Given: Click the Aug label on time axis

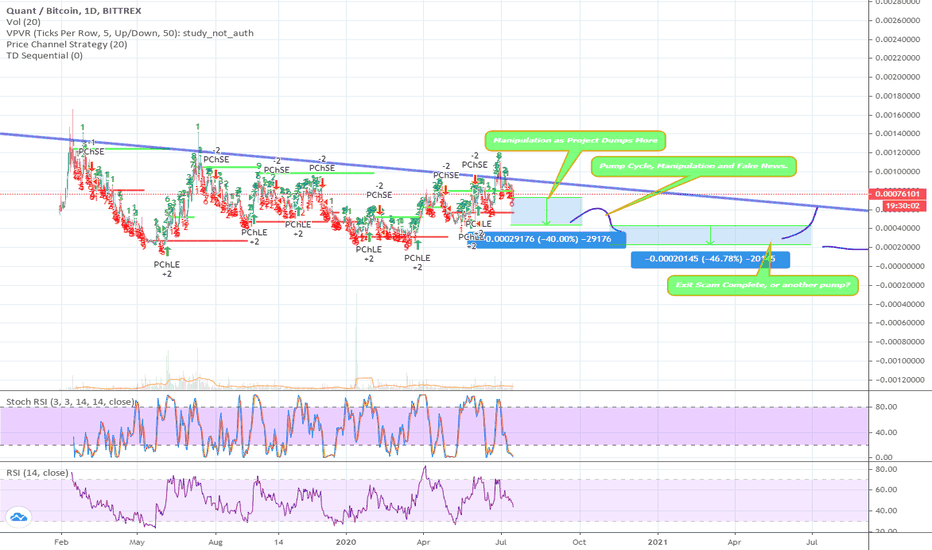Looking at the screenshot, I should (x=216, y=542).
